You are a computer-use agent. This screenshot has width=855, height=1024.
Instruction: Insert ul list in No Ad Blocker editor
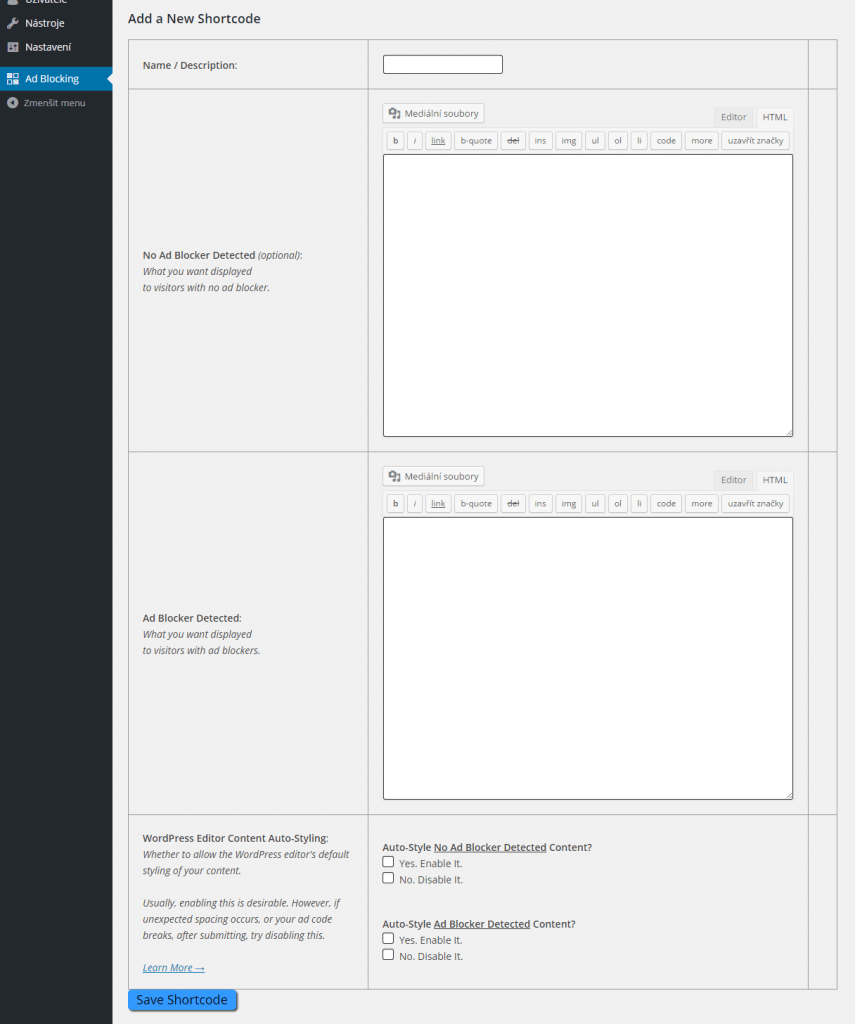(x=595, y=140)
